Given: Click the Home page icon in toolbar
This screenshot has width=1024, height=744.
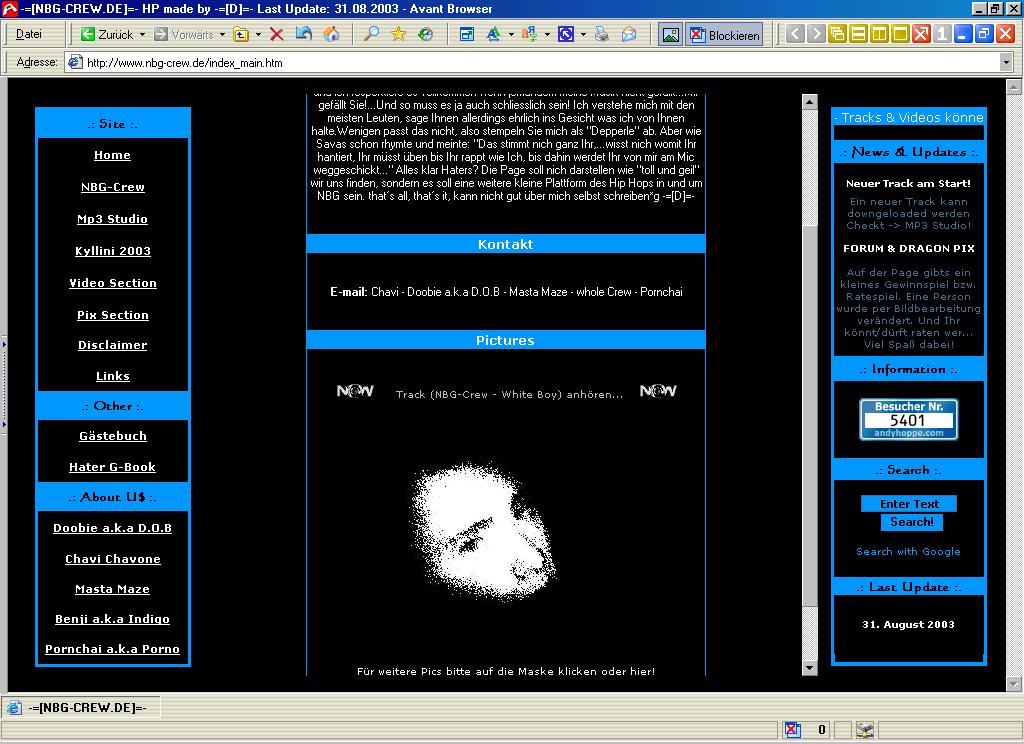Looking at the screenshot, I should coord(331,34).
